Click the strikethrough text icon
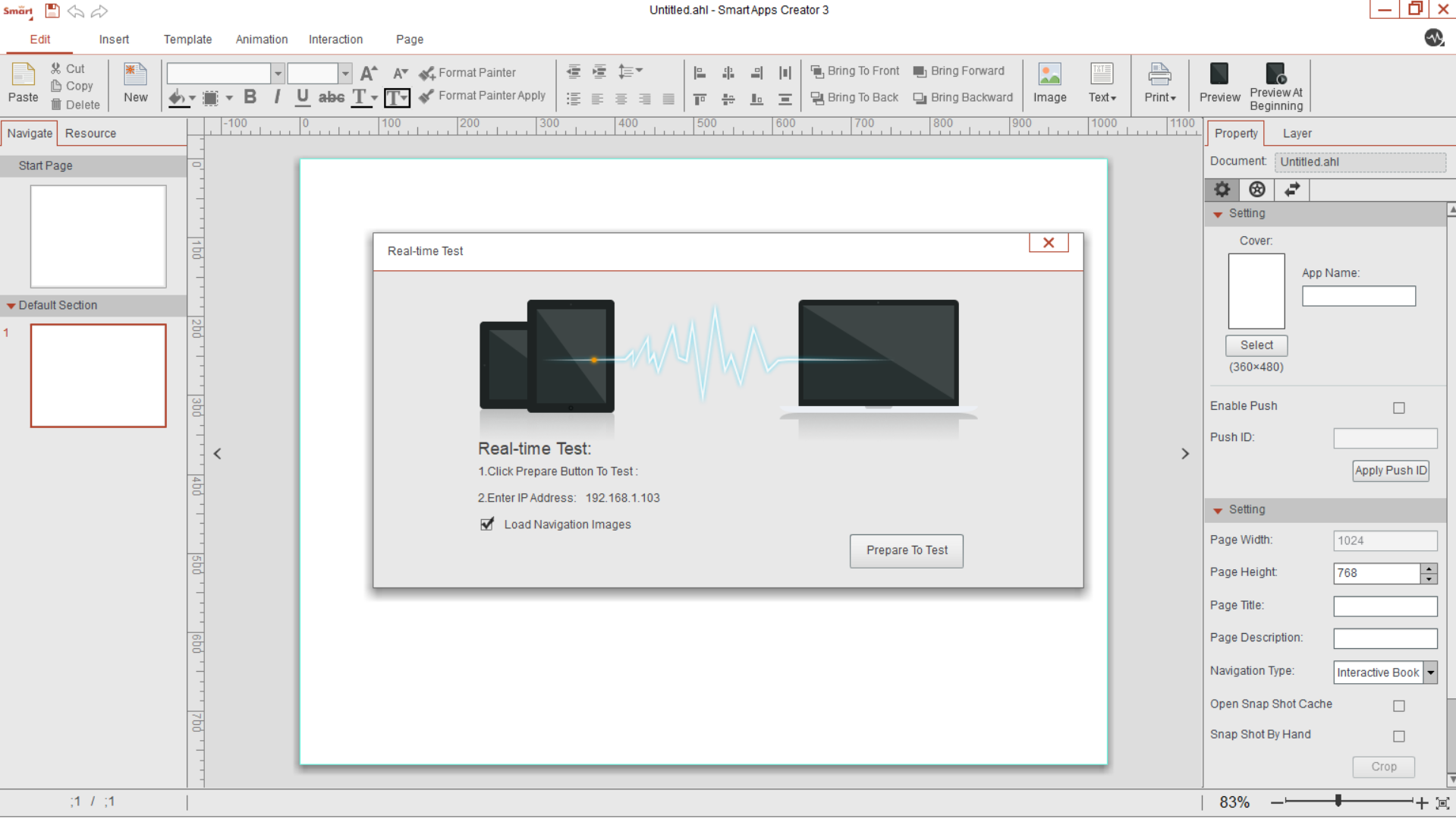The width and height of the screenshot is (1456, 819). coord(332,97)
